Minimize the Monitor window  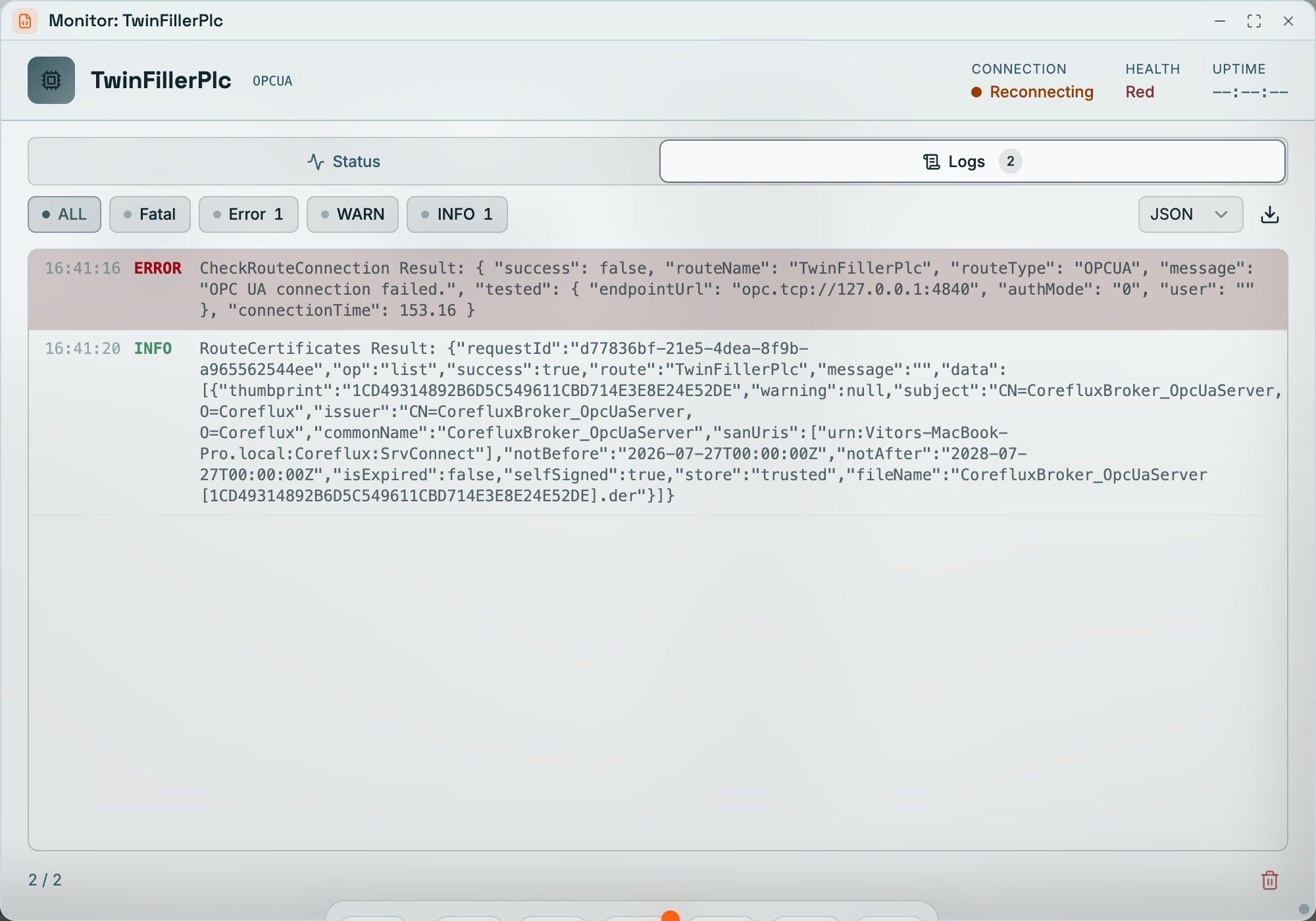click(1220, 21)
